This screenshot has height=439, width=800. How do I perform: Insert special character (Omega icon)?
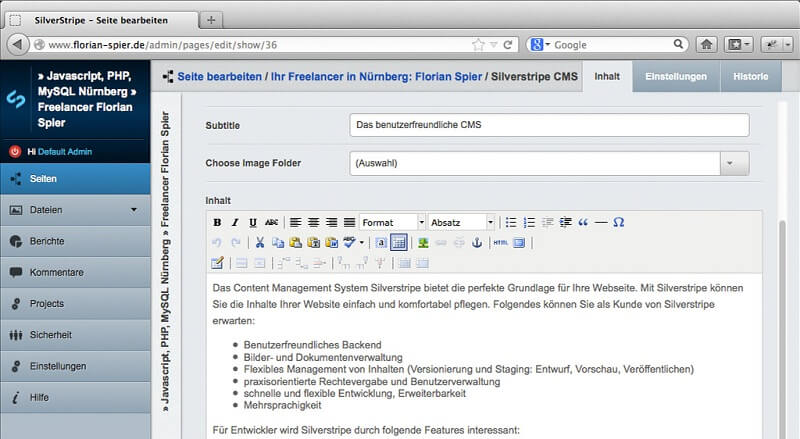pos(619,223)
